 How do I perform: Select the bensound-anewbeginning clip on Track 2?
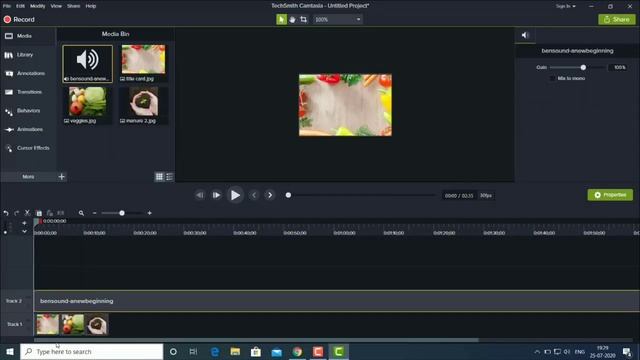337,301
